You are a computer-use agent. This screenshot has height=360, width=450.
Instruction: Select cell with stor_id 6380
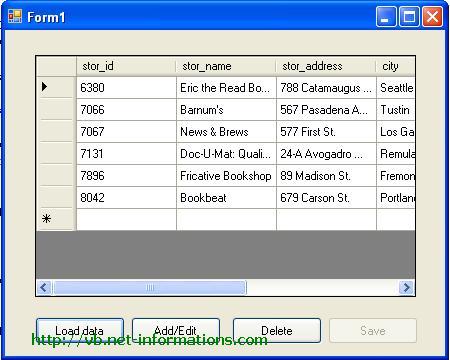coord(126,88)
